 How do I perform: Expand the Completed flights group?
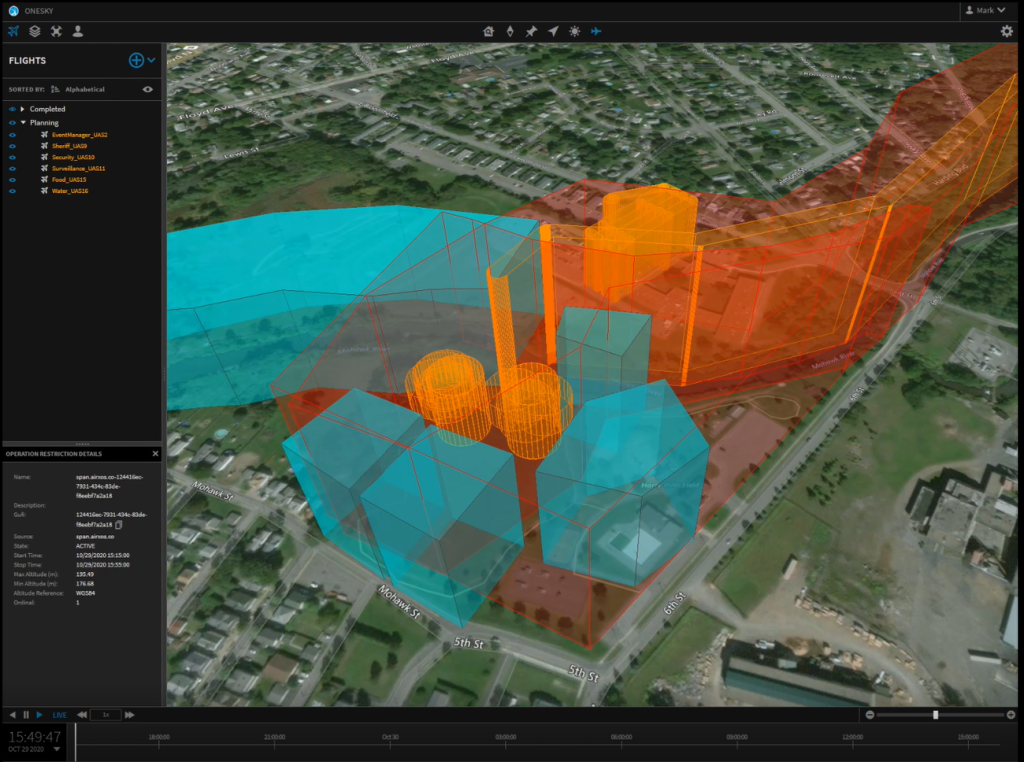(x=22, y=109)
